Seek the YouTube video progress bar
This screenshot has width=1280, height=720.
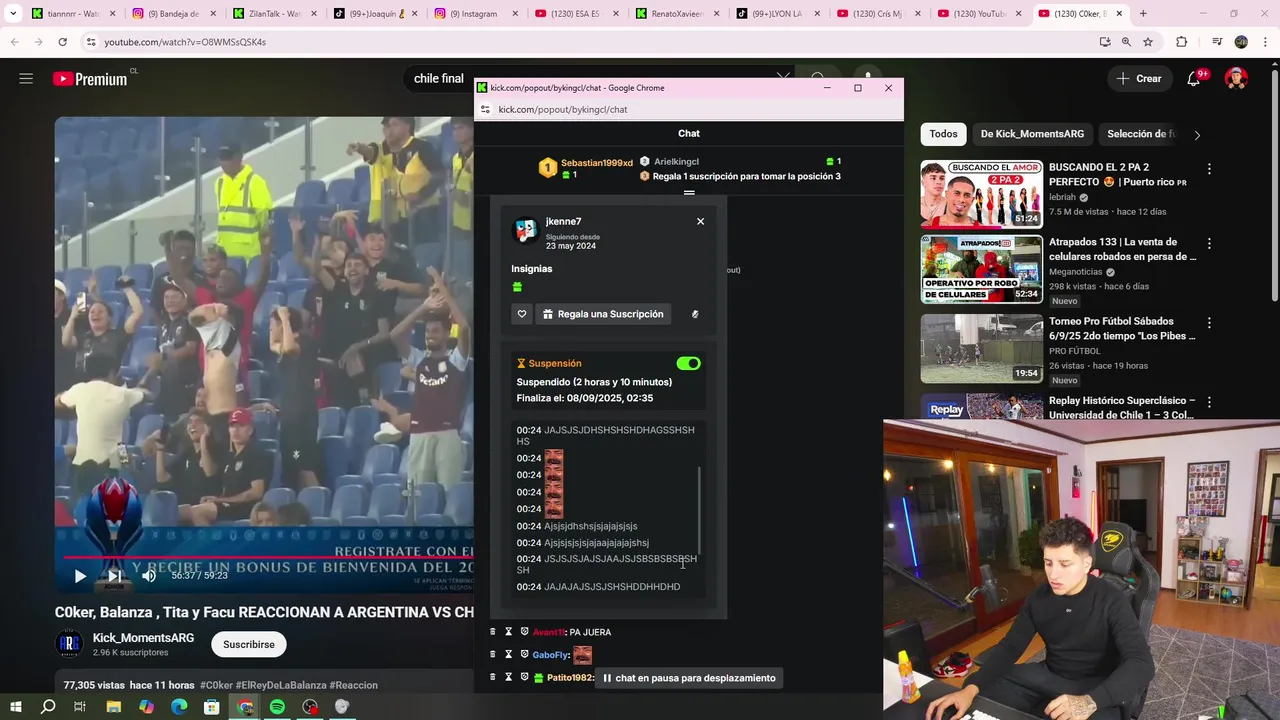[264, 557]
